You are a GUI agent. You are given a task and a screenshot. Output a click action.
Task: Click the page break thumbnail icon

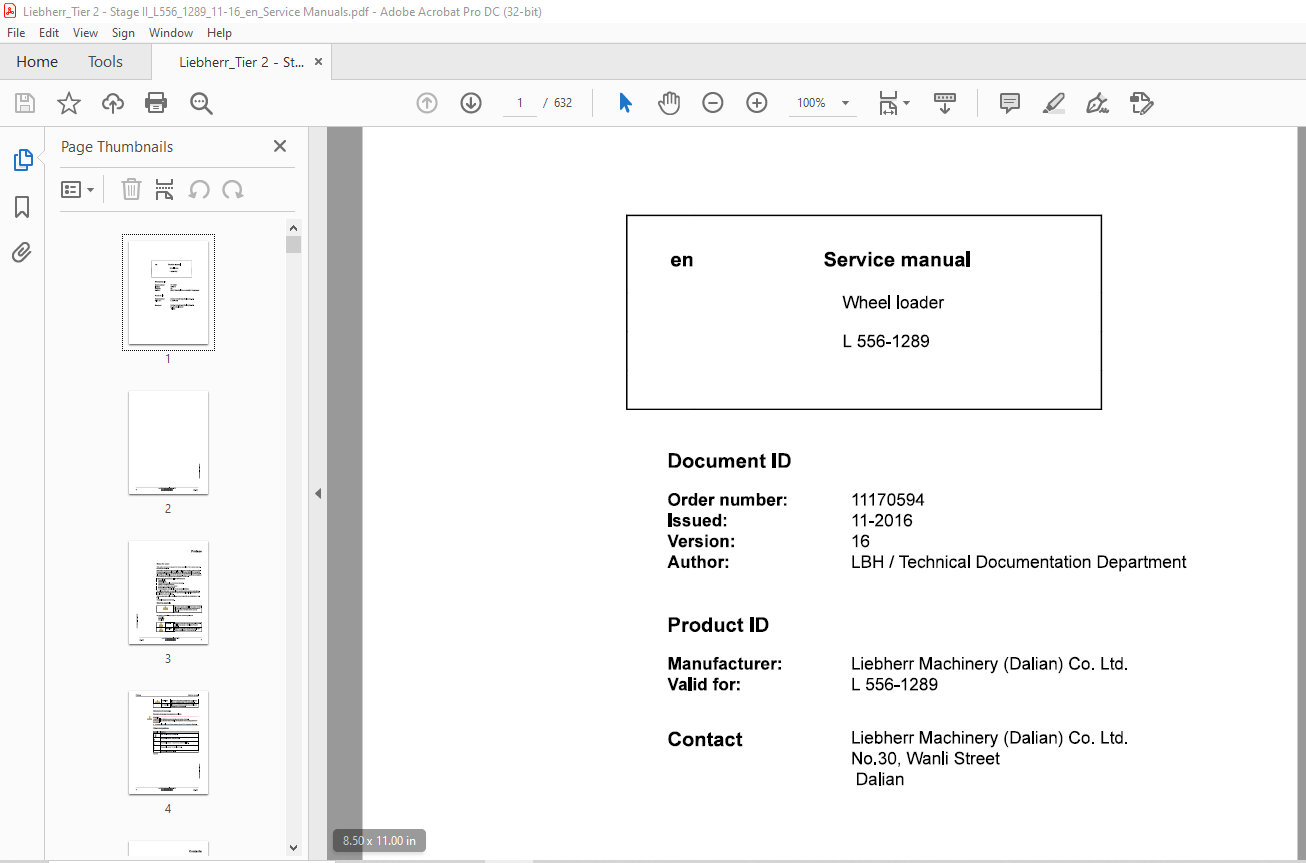click(x=165, y=189)
